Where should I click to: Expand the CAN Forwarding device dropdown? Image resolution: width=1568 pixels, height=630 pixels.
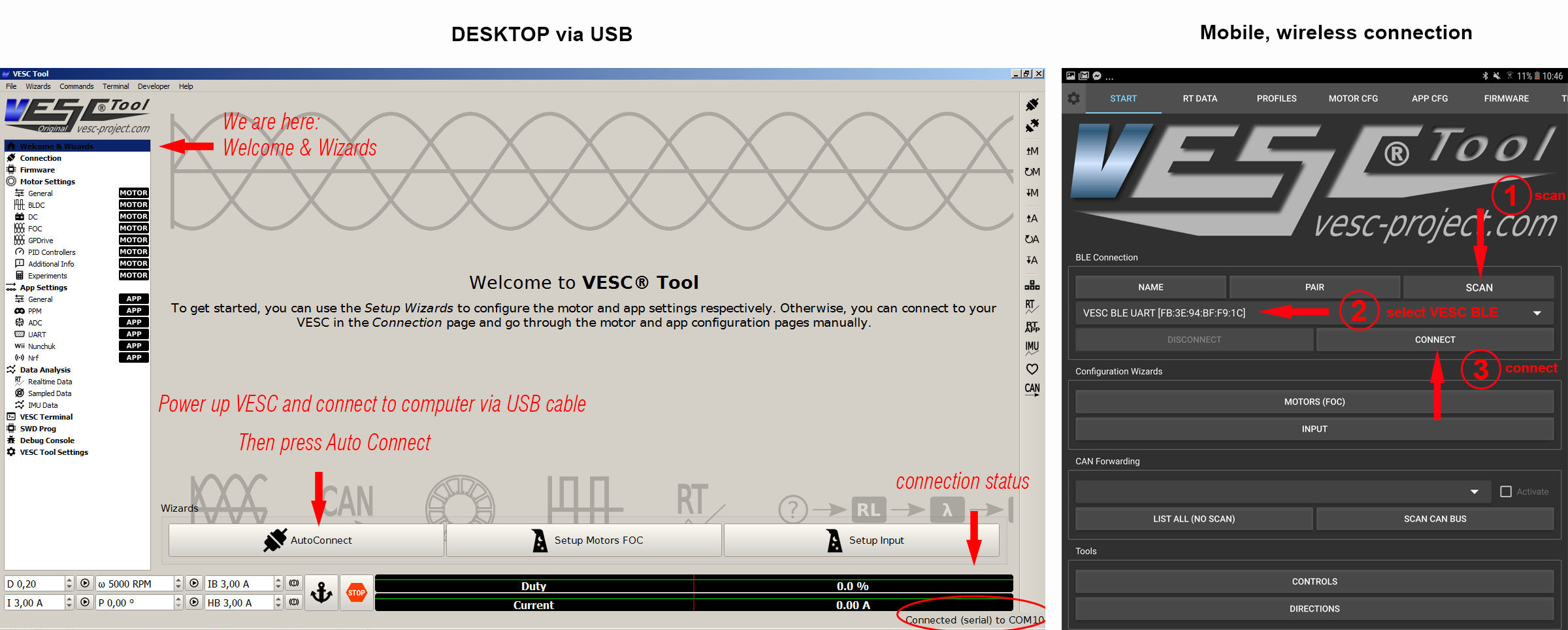tap(1475, 491)
